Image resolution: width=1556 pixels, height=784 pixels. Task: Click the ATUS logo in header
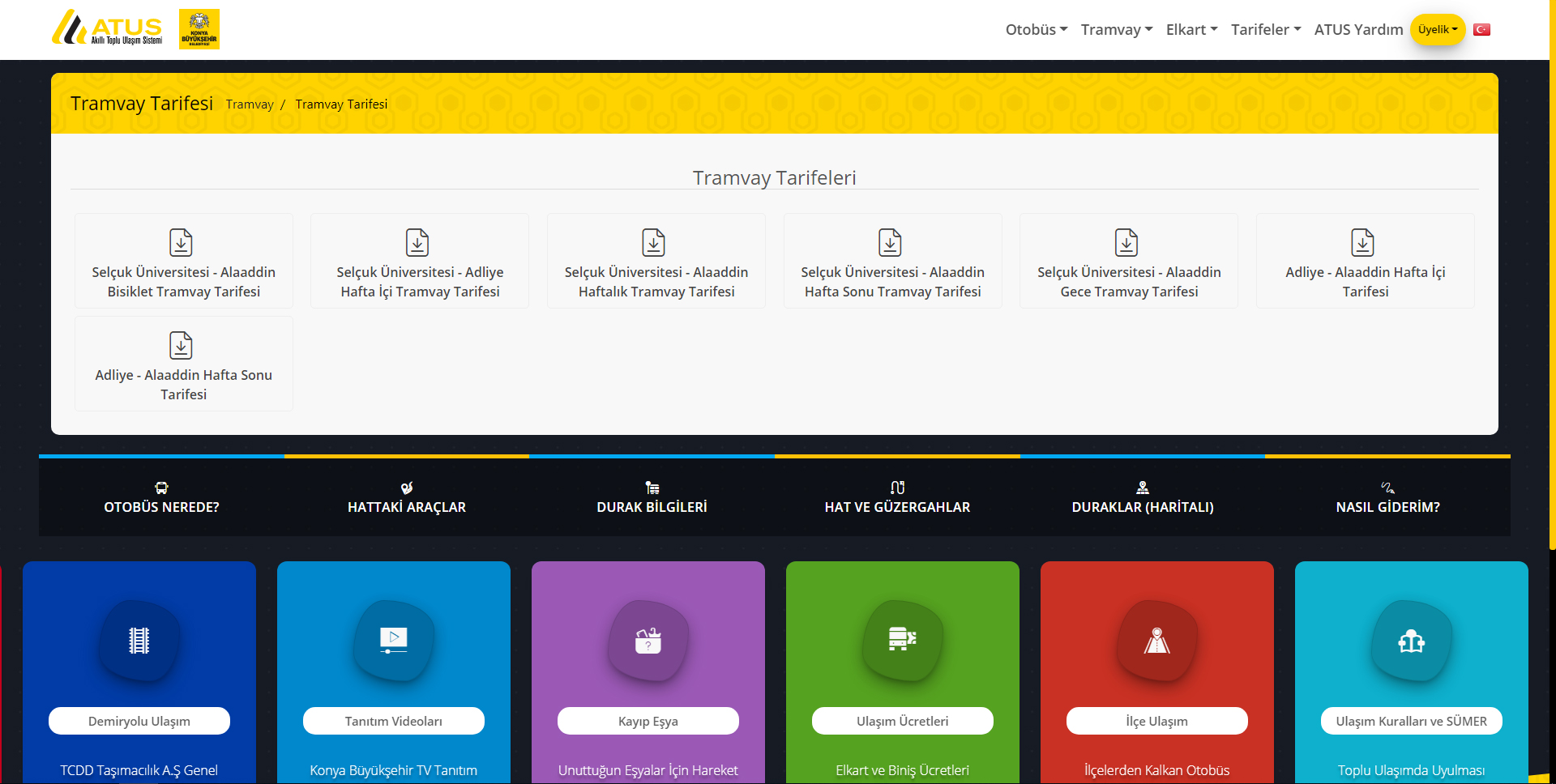pyautogui.click(x=107, y=29)
